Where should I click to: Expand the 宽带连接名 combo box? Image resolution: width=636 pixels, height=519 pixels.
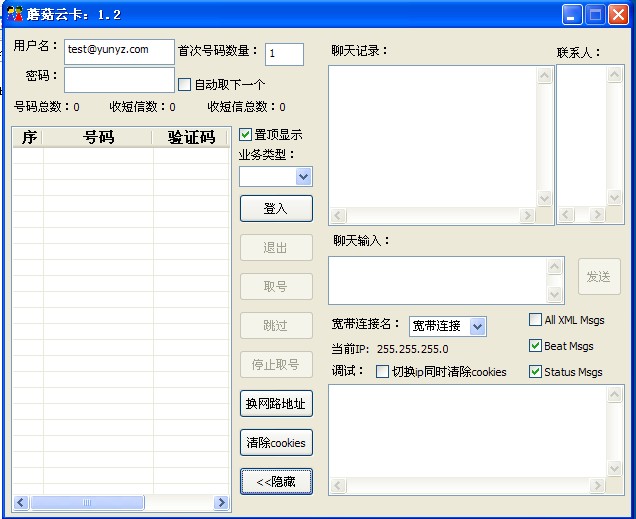coord(477,326)
